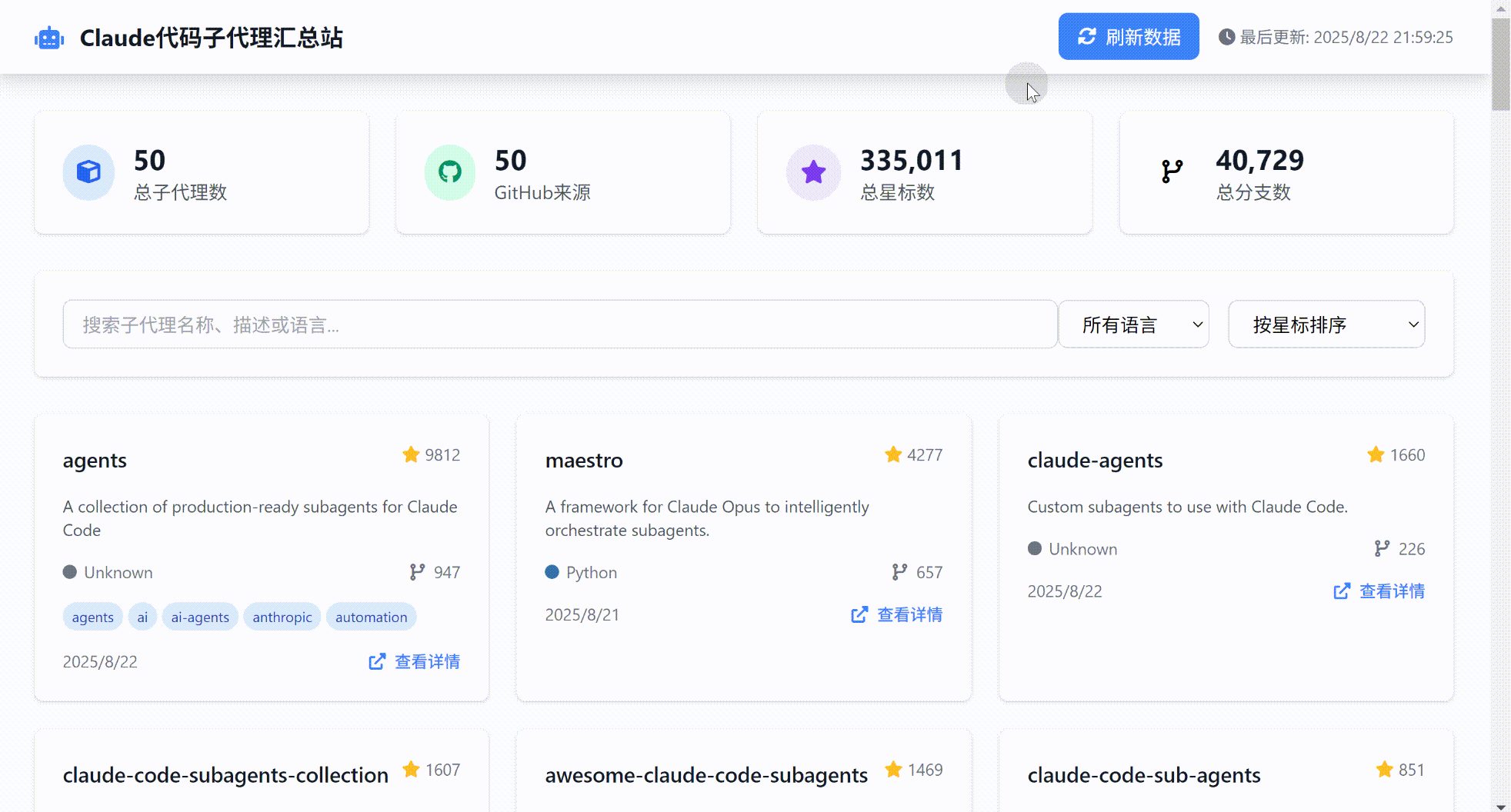1511x812 pixels.
Task: Click the star icon on awesome-claude-code-subagents card
Action: pos(893,770)
